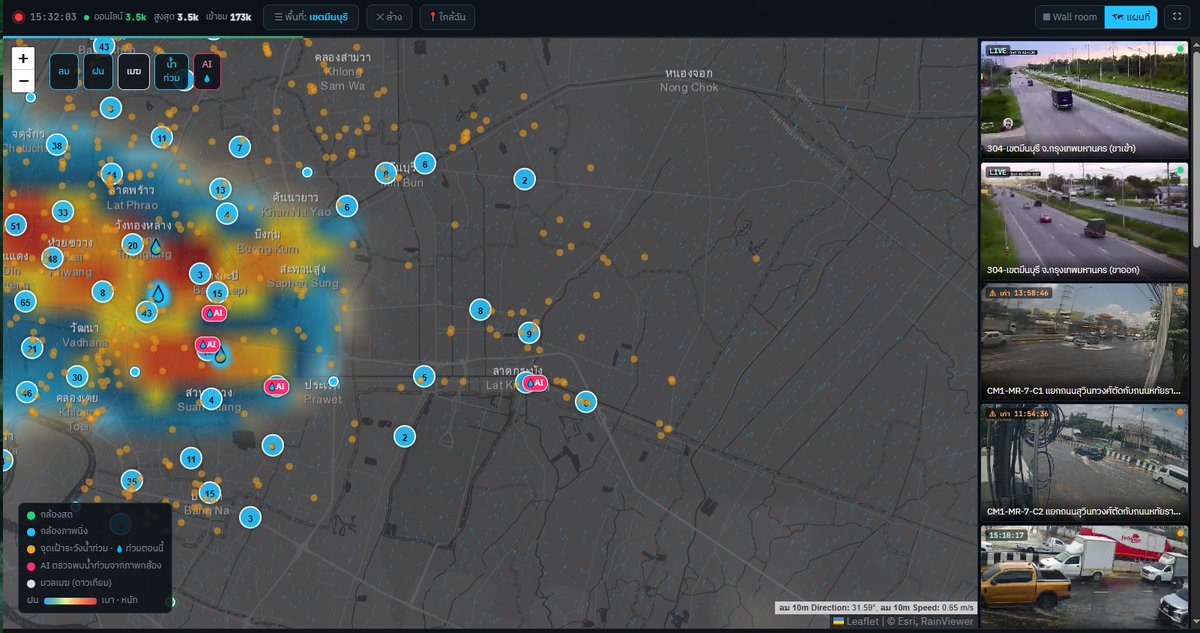Click the red recording indicator

point(18,17)
